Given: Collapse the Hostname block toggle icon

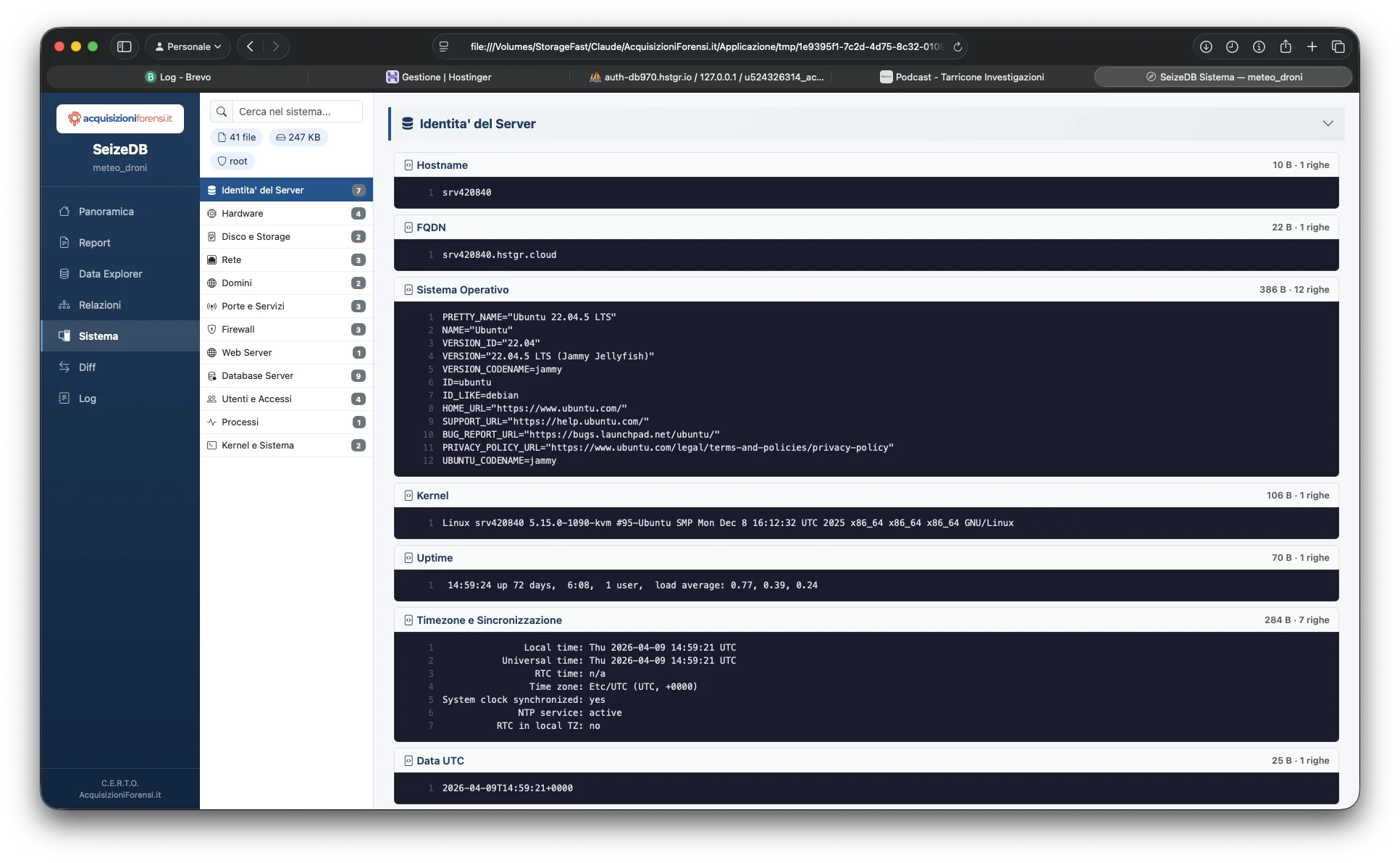Looking at the screenshot, I should pos(408,165).
